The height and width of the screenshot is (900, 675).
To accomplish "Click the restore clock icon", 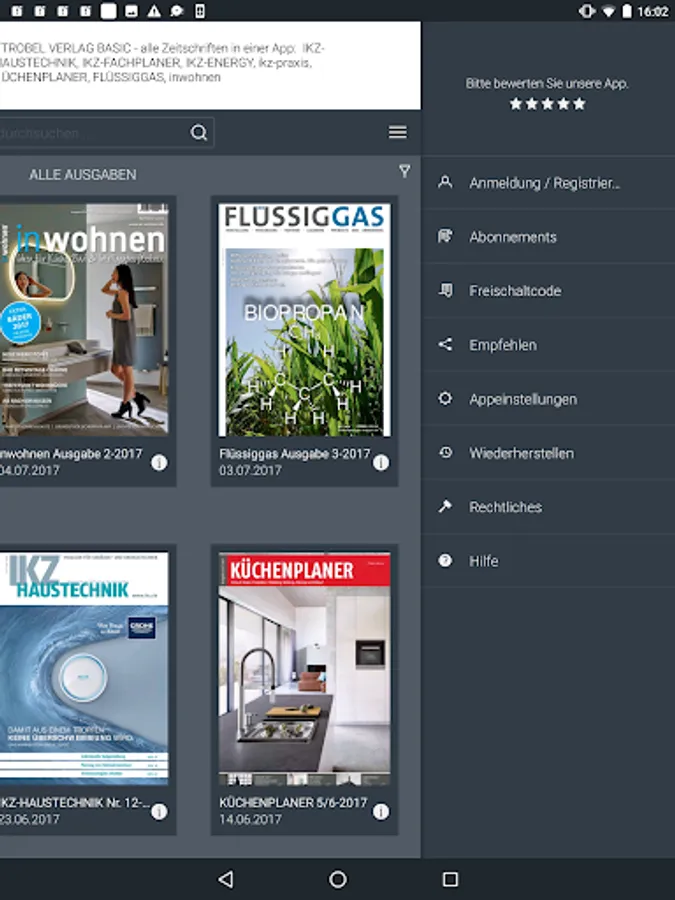I will (445, 452).
